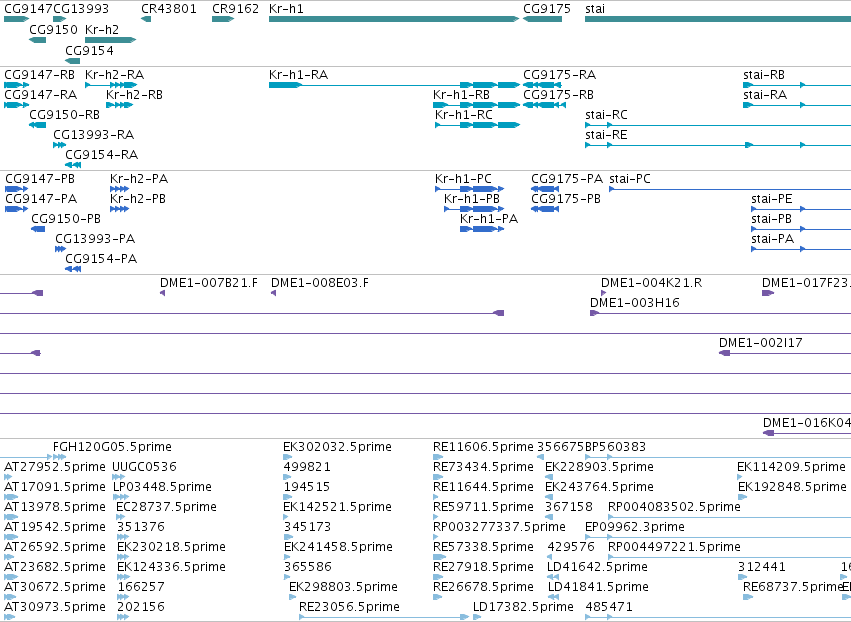Click the Kr-h1-RA transcript label

click(299, 74)
